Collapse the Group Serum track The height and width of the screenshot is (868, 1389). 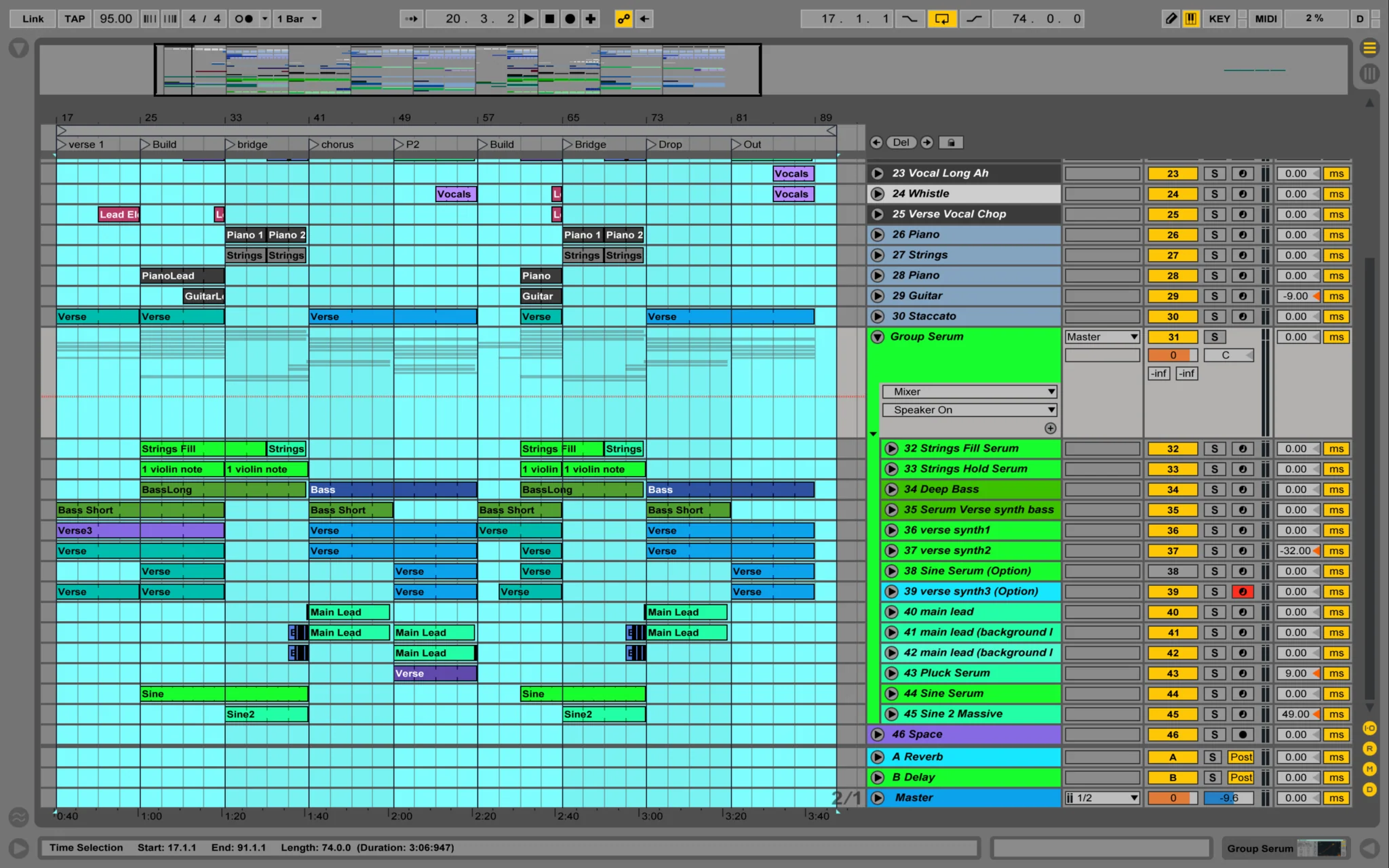click(x=878, y=337)
